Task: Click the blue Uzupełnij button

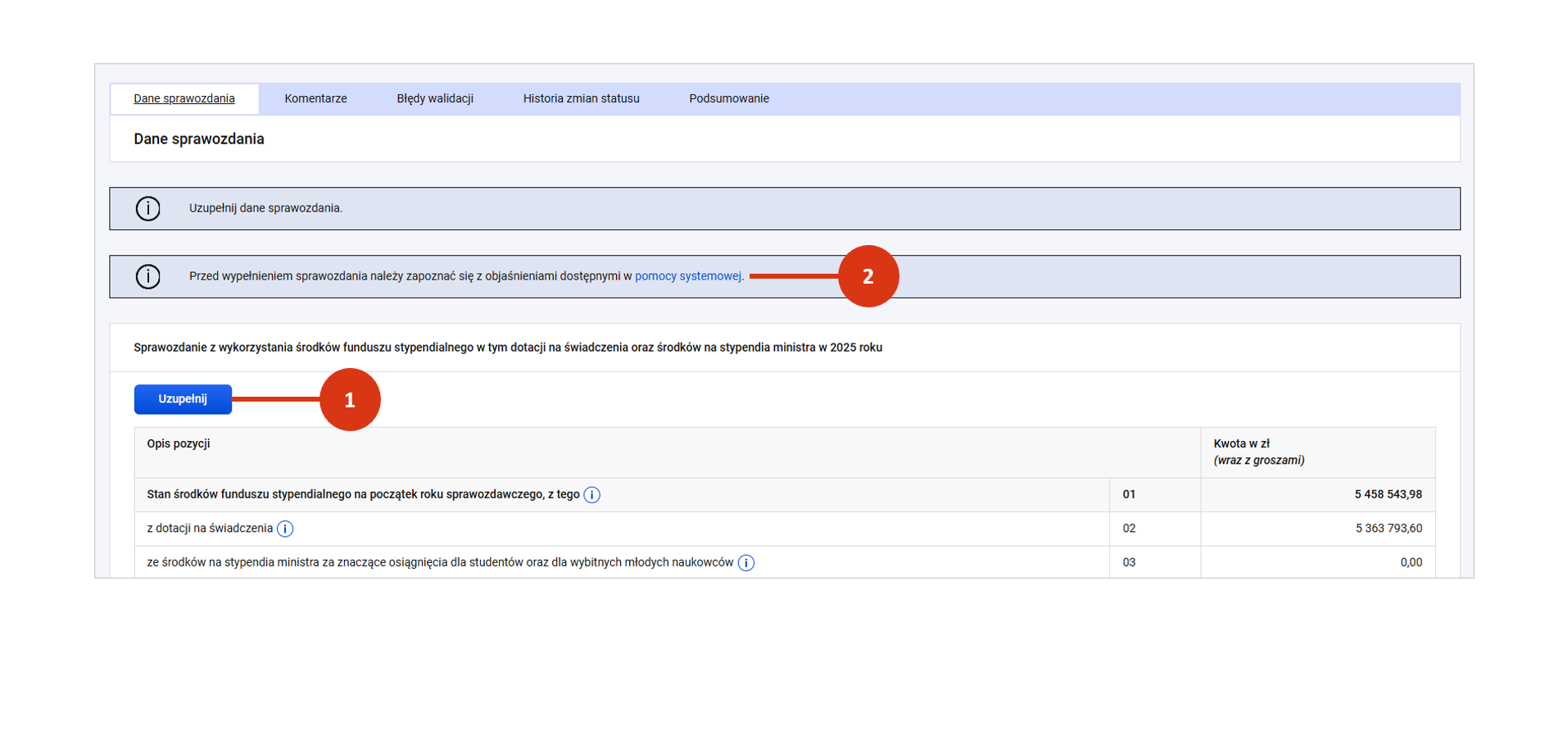Action: 183,399
